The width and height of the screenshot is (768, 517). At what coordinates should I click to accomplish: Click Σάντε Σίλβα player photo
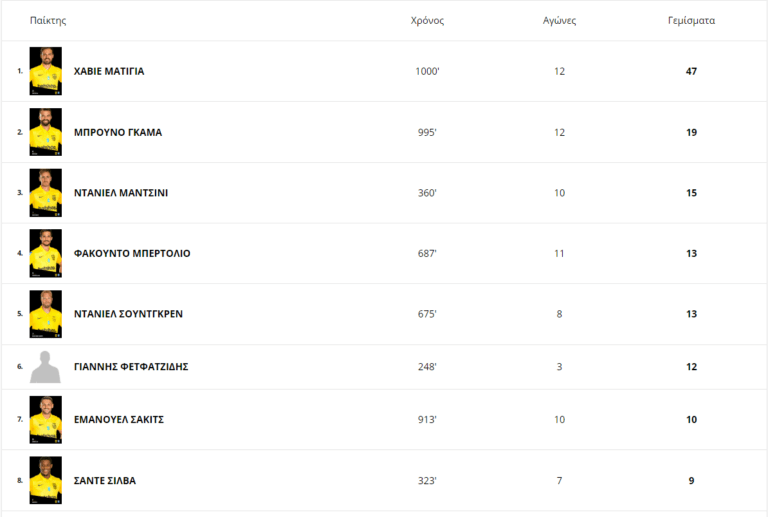(46, 480)
